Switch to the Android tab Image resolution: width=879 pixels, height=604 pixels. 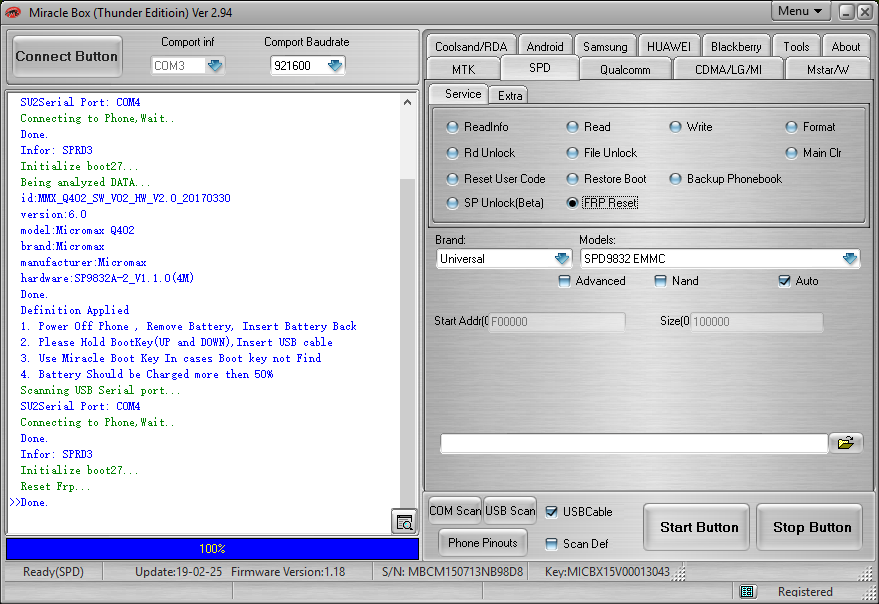[545, 47]
